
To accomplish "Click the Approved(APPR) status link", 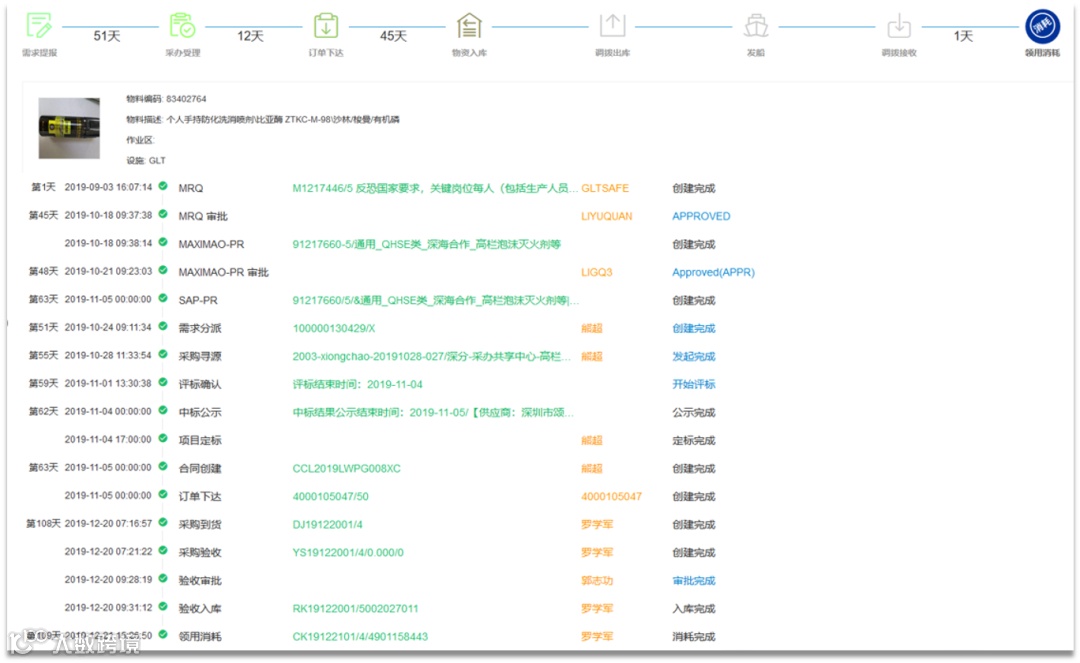I will click(x=714, y=272).
